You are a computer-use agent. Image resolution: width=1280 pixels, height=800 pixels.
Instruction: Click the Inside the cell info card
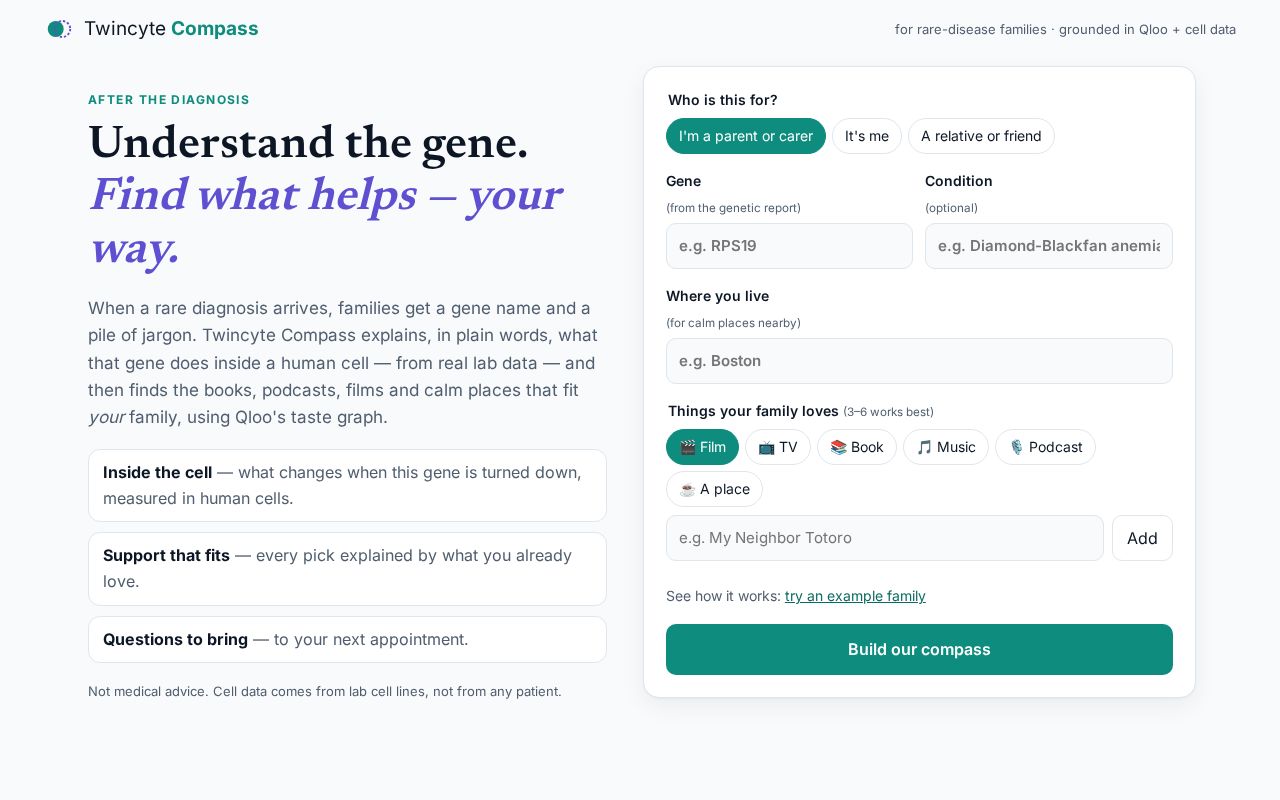click(347, 485)
